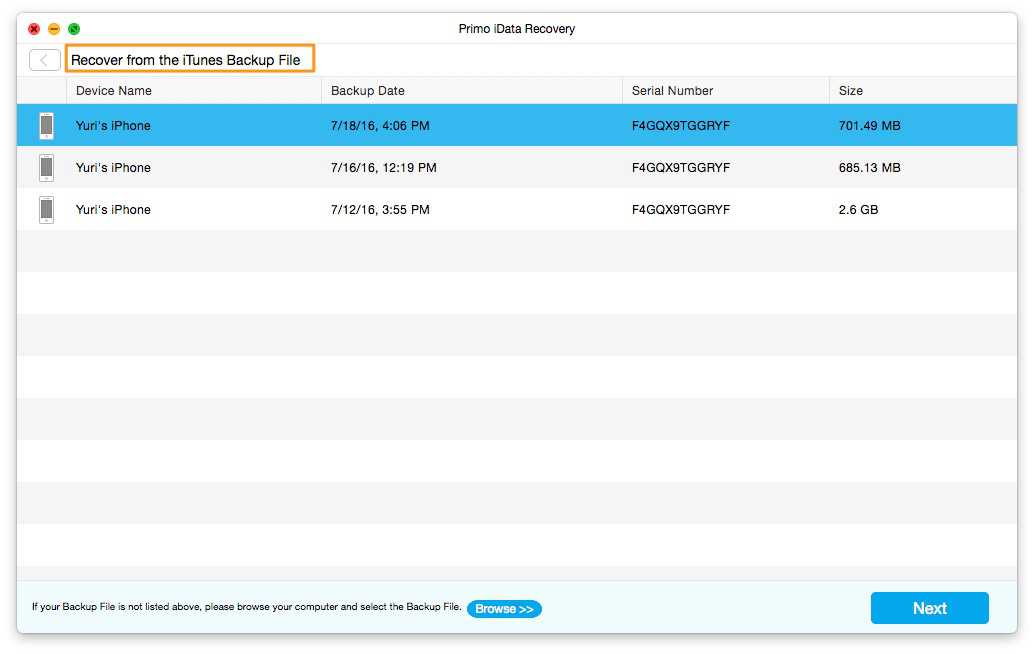Sort by Backup Date column header
Screen dimensions: 1034x654
(367, 91)
